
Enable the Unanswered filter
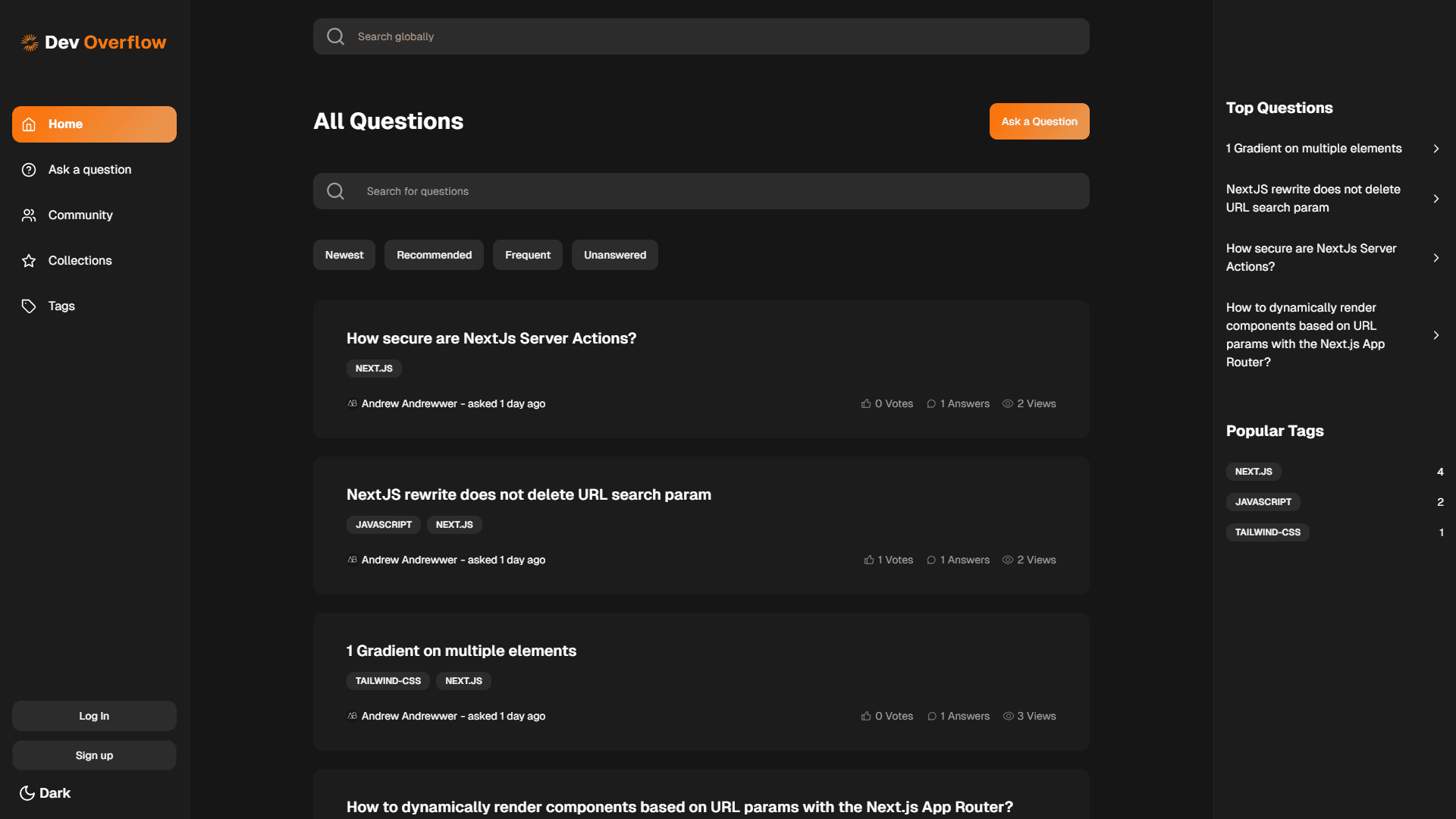[x=614, y=255]
